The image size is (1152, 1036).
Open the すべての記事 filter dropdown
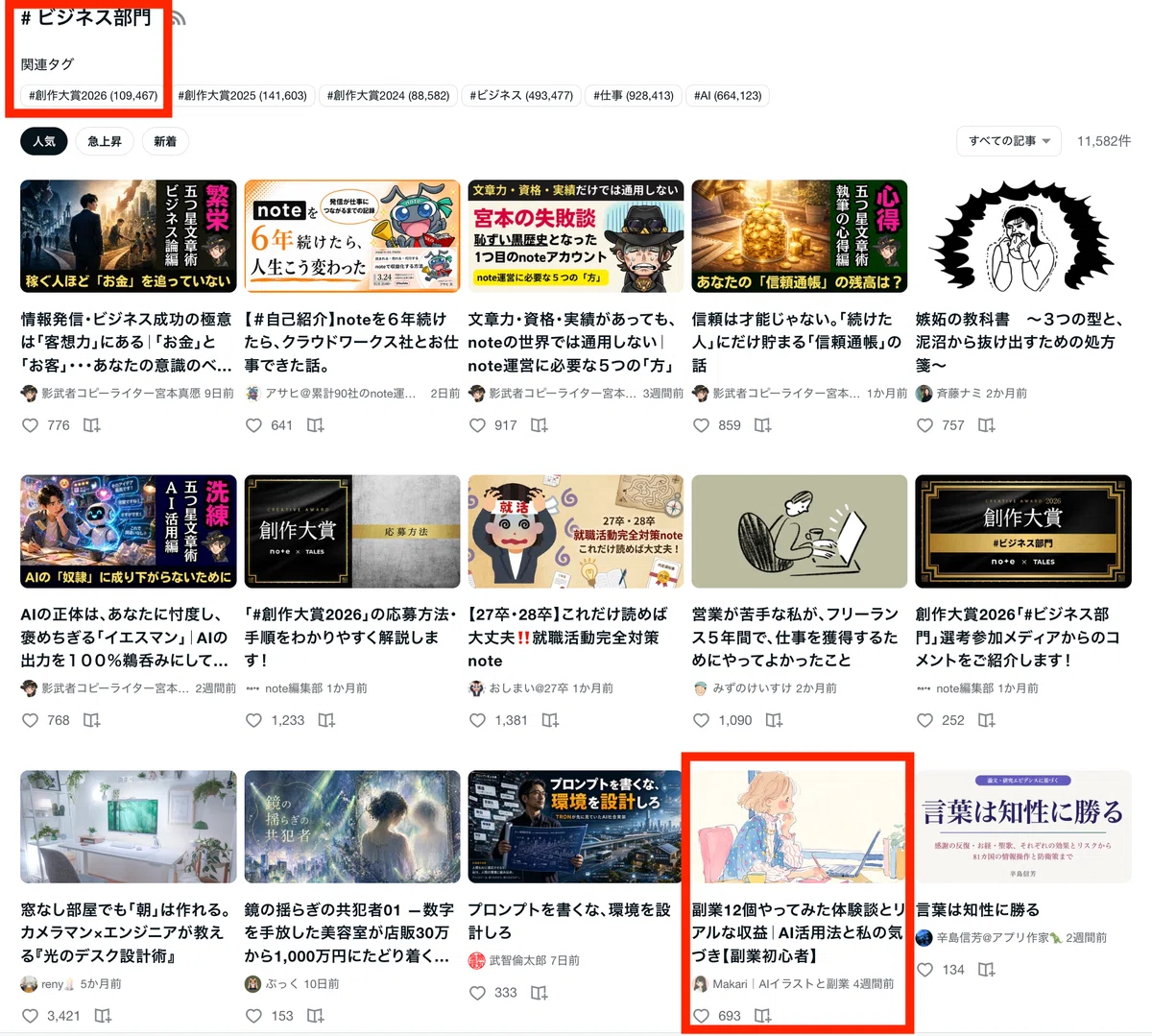[1009, 141]
